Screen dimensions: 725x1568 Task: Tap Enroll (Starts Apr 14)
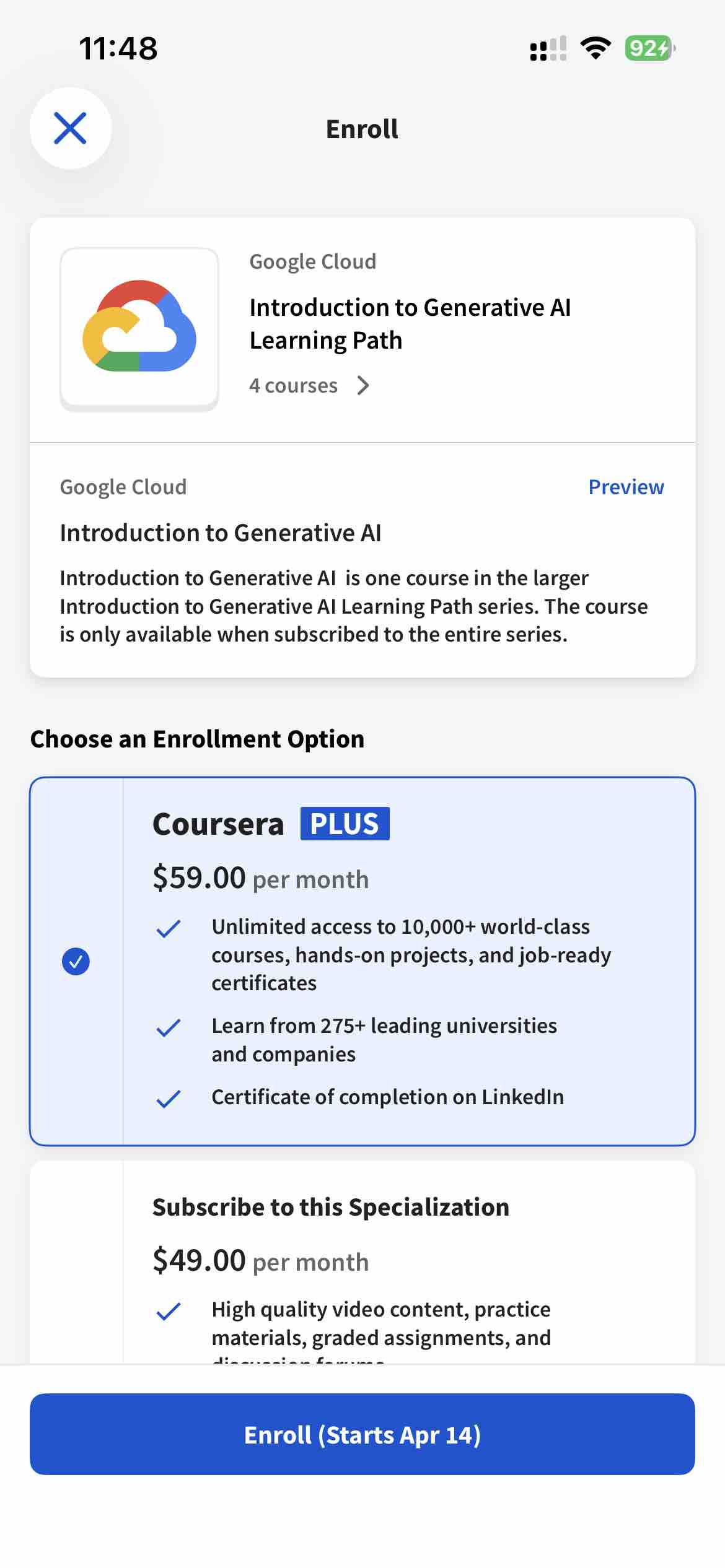362,1435
